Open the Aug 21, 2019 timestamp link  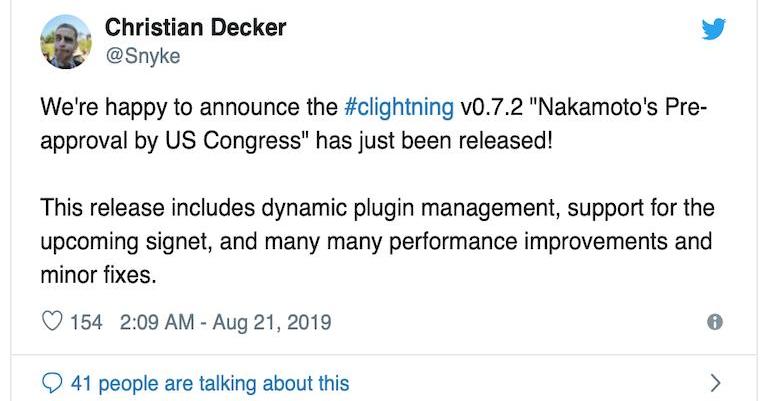point(225,322)
